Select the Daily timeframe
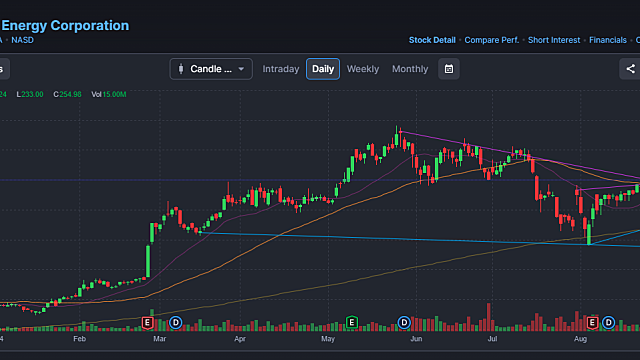The height and width of the screenshot is (360, 640). [323, 69]
